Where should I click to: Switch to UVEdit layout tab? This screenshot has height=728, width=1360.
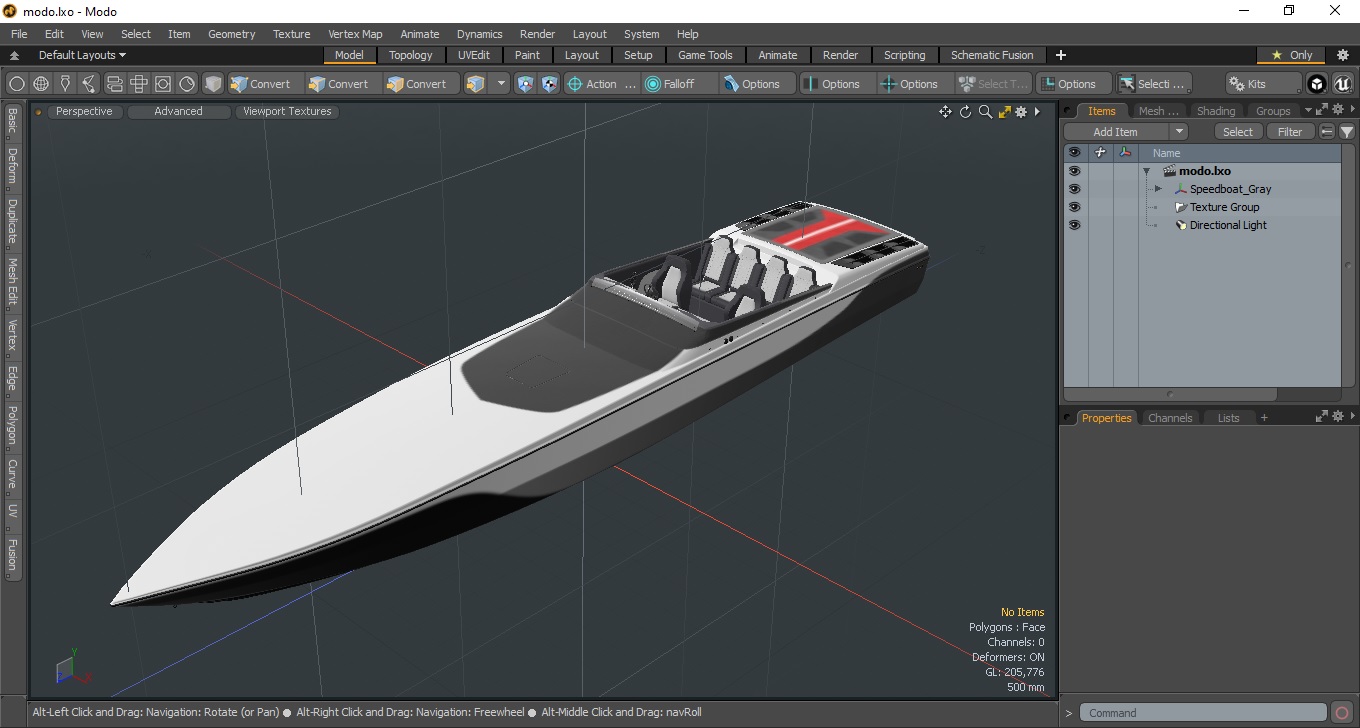coord(474,55)
